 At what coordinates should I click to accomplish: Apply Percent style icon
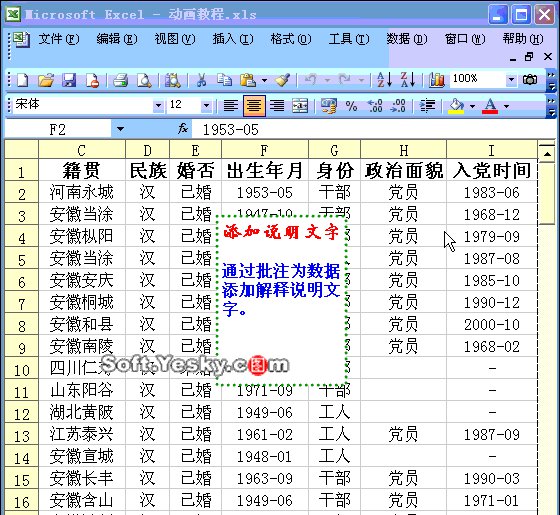tap(351, 106)
